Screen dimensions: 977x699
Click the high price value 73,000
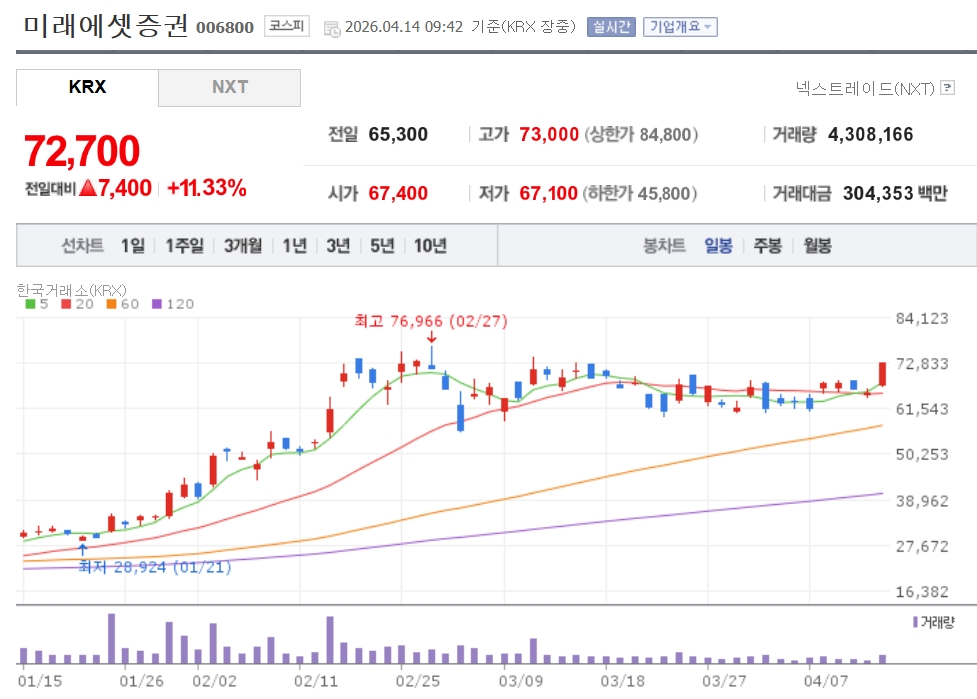point(549,135)
